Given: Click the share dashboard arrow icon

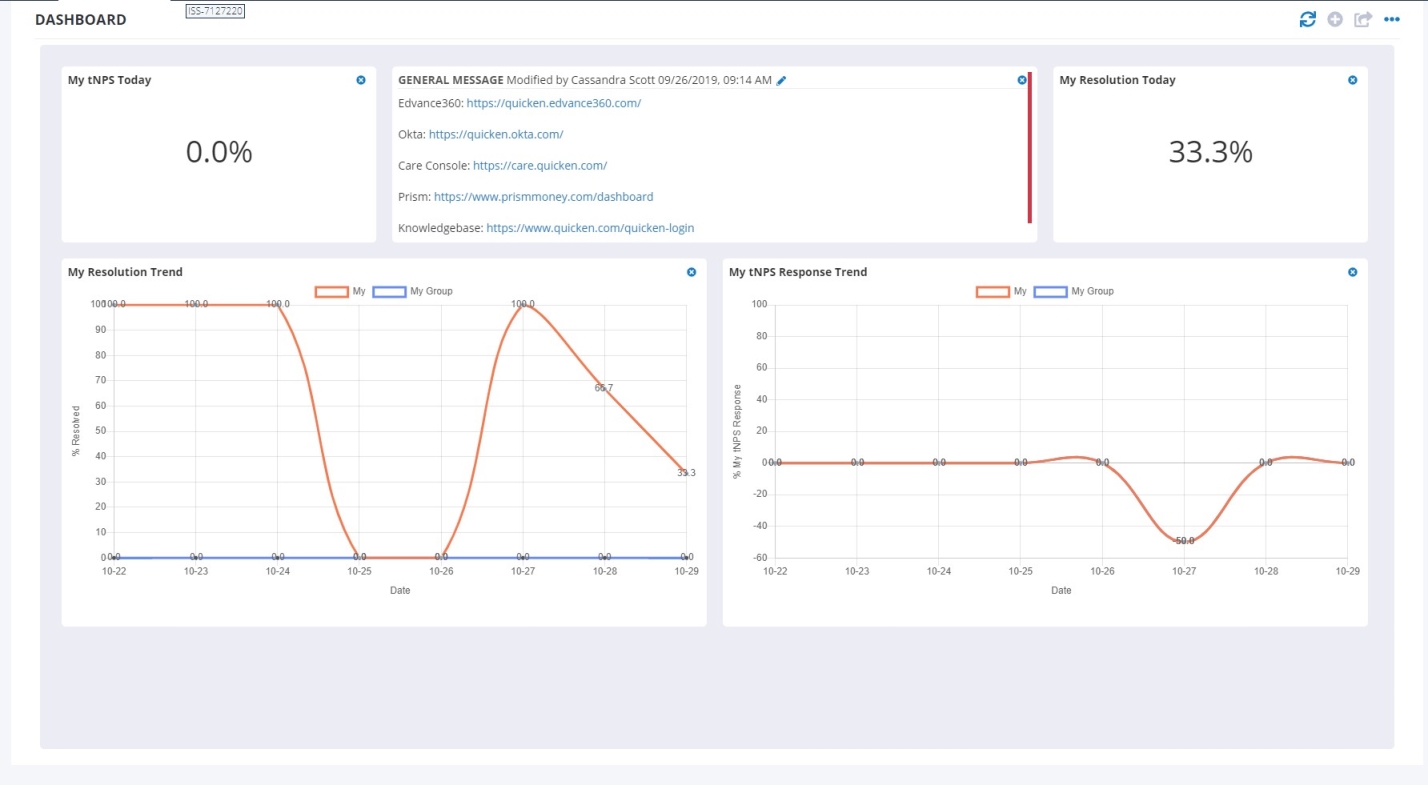Looking at the screenshot, I should click(x=1363, y=20).
